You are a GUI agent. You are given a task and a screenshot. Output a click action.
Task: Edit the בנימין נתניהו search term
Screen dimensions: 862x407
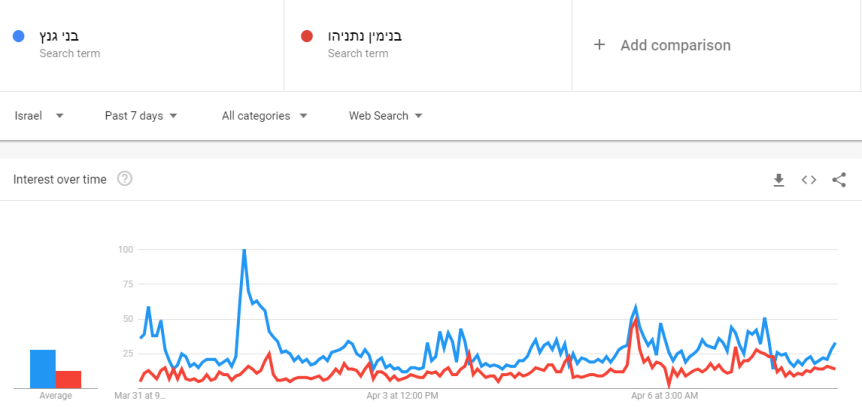(x=365, y=37)
